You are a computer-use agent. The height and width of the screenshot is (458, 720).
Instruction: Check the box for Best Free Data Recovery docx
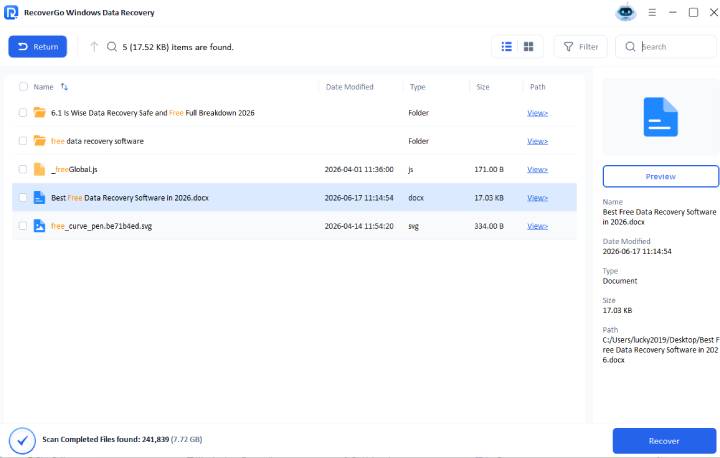click(22, 198)
